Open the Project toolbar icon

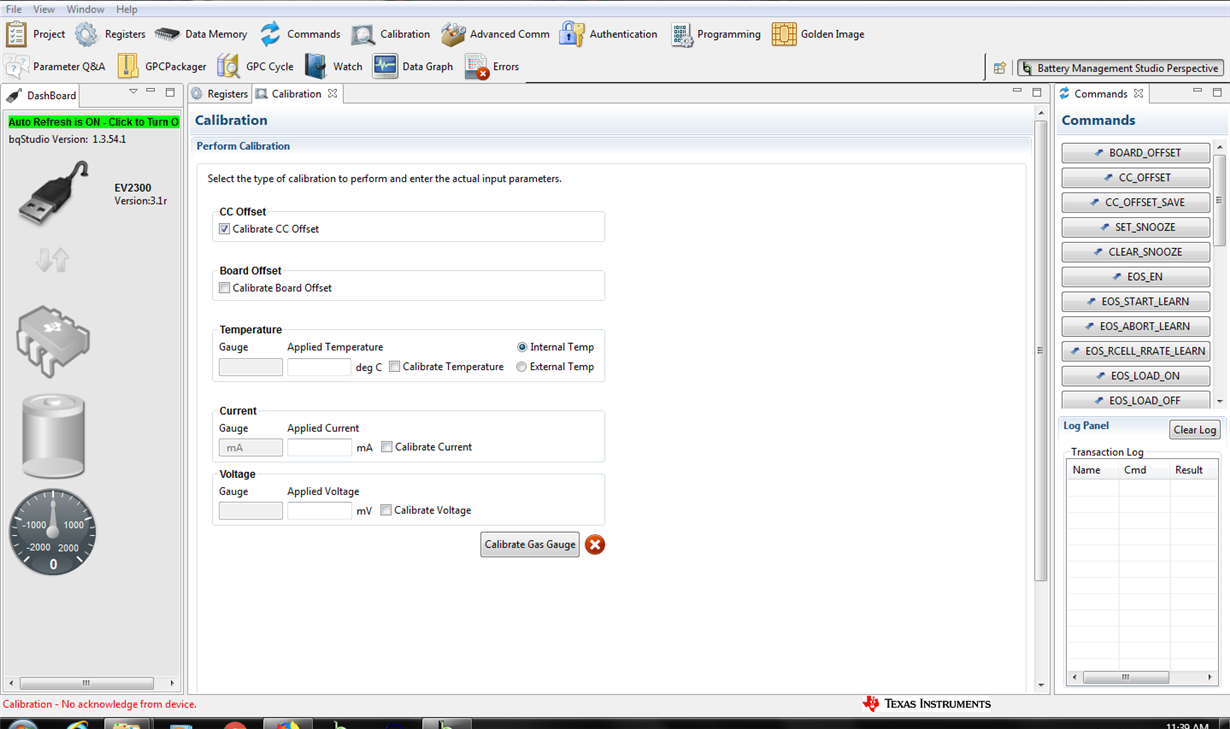pos(16,34)
